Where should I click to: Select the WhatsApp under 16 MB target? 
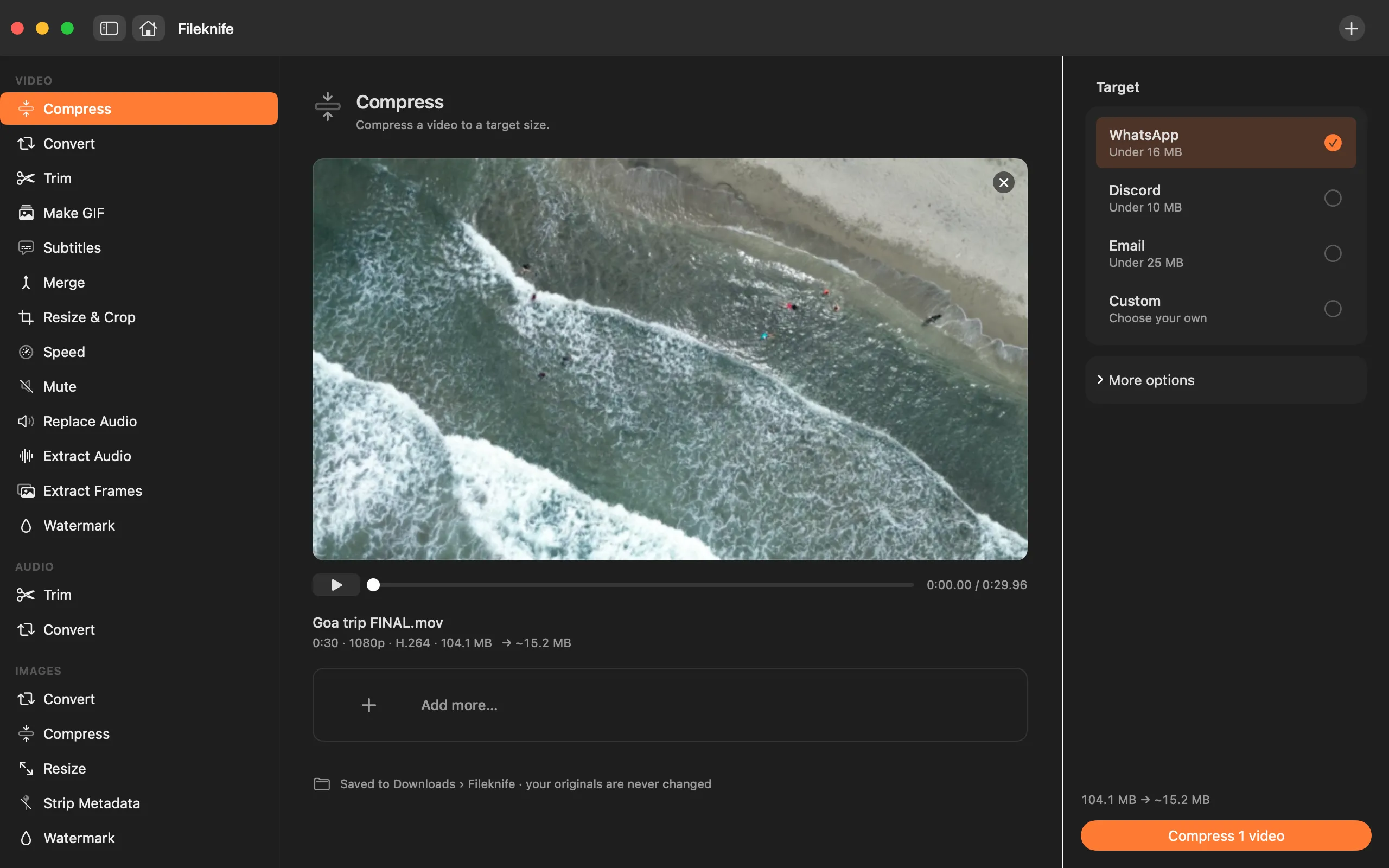coord(1226,142)
